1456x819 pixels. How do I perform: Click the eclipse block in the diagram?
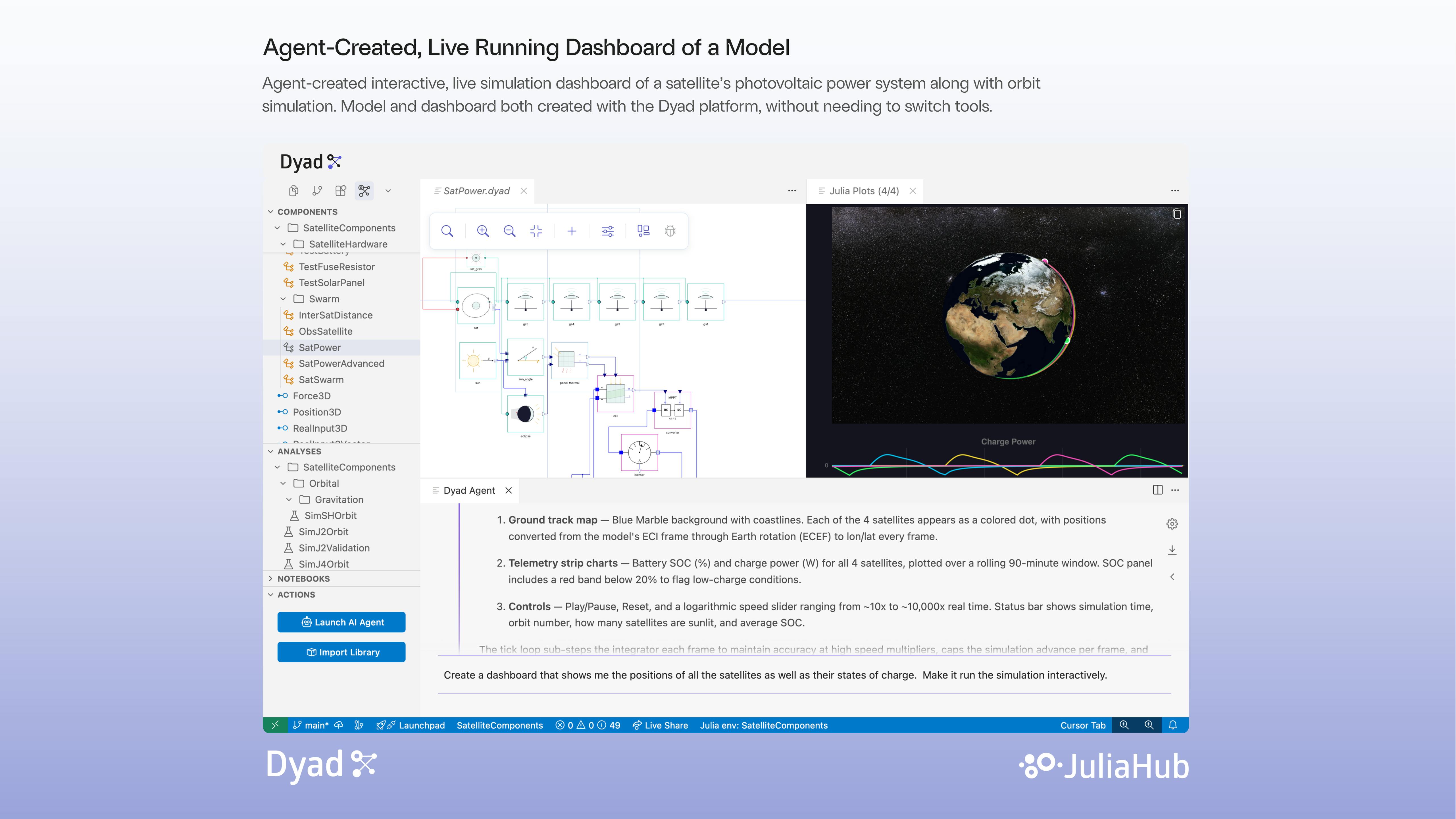525,414
